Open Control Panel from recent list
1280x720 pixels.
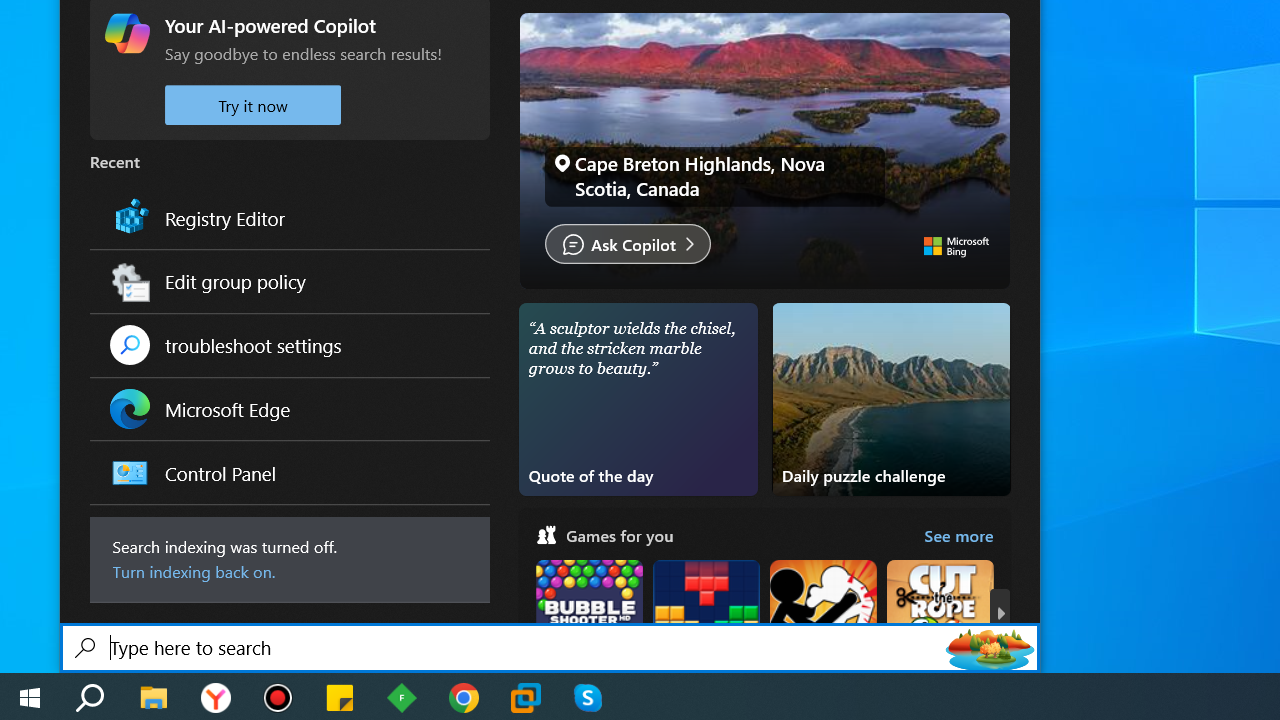pos(289,473)
